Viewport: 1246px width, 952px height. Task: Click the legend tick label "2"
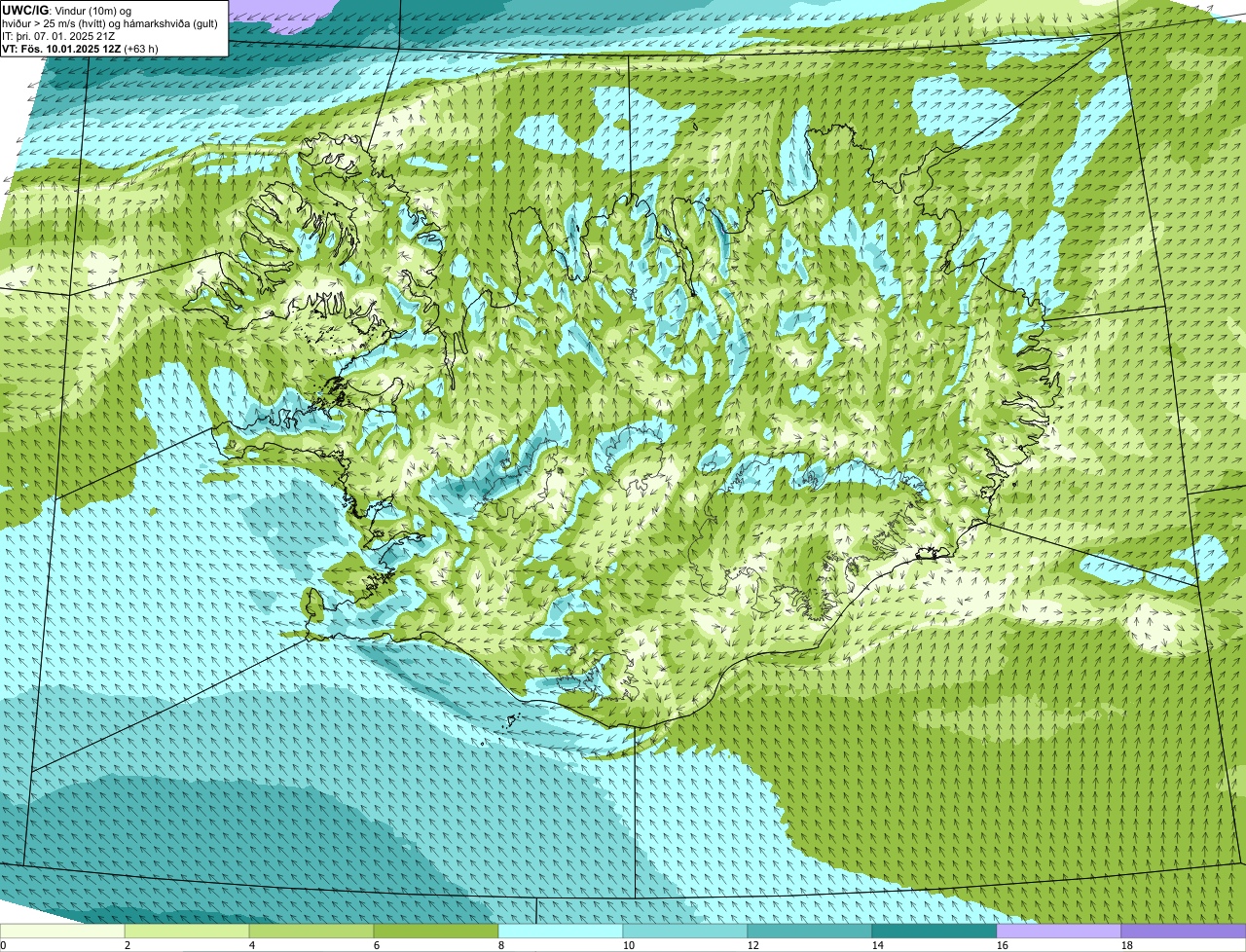128,945
